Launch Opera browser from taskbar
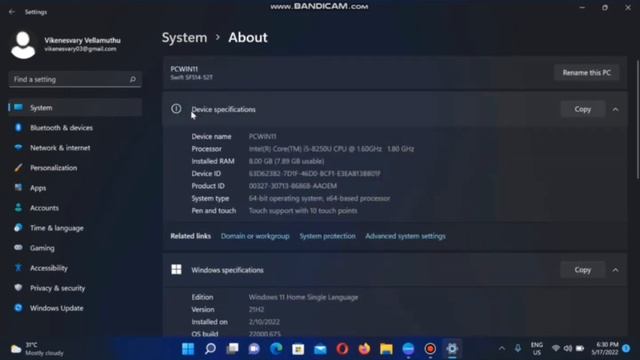This screenshot has height=360, width=640. pyautogui.click(x=342, y=349)
